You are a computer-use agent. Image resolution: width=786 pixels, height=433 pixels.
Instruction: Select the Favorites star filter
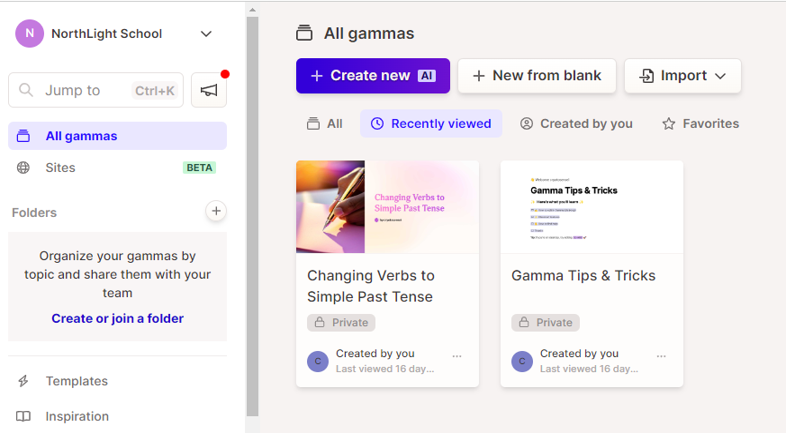point(700,124)
